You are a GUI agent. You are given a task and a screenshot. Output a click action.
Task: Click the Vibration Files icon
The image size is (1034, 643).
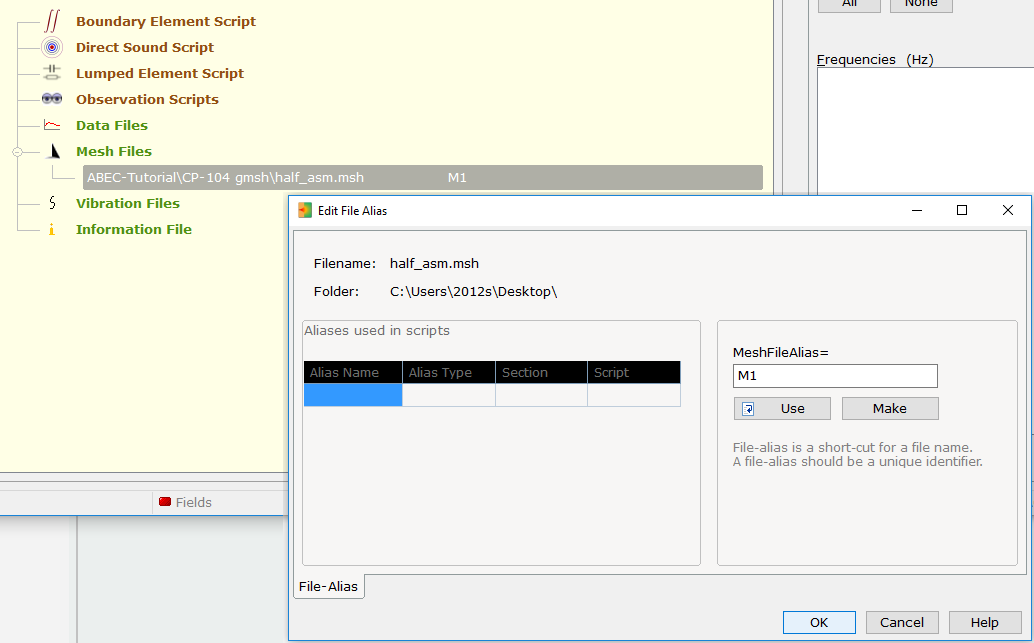click(x=52, y=203)
